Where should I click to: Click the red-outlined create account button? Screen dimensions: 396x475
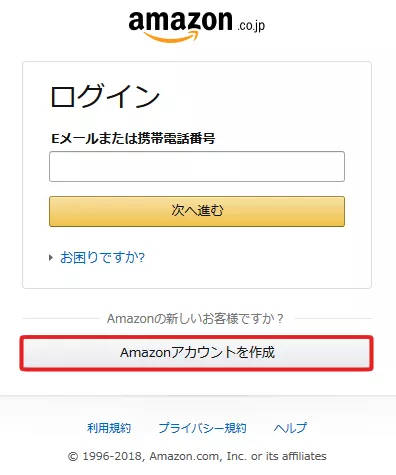pyautogui.click(x=197, y=353)
